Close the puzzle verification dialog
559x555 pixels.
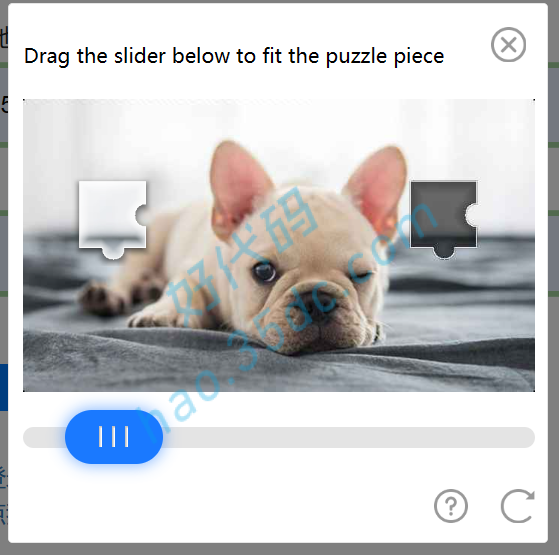coord(508,45)
